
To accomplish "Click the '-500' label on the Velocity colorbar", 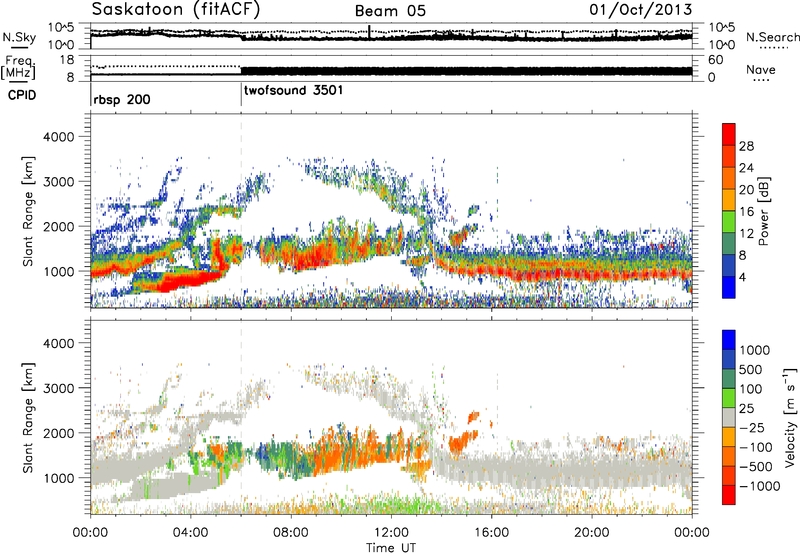I will [x=755, y=467].
